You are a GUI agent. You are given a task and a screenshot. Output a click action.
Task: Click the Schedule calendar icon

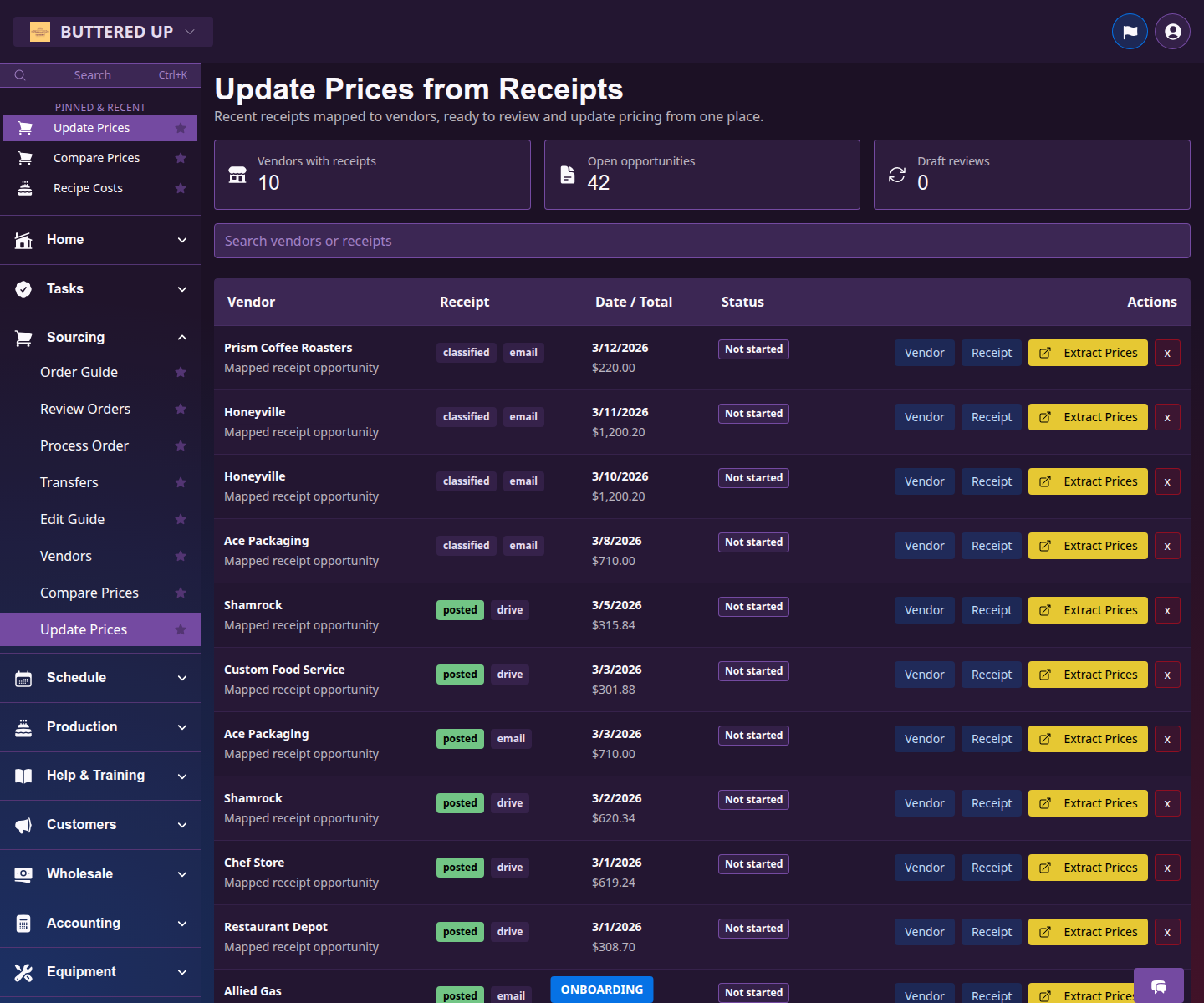pos(23,677)
